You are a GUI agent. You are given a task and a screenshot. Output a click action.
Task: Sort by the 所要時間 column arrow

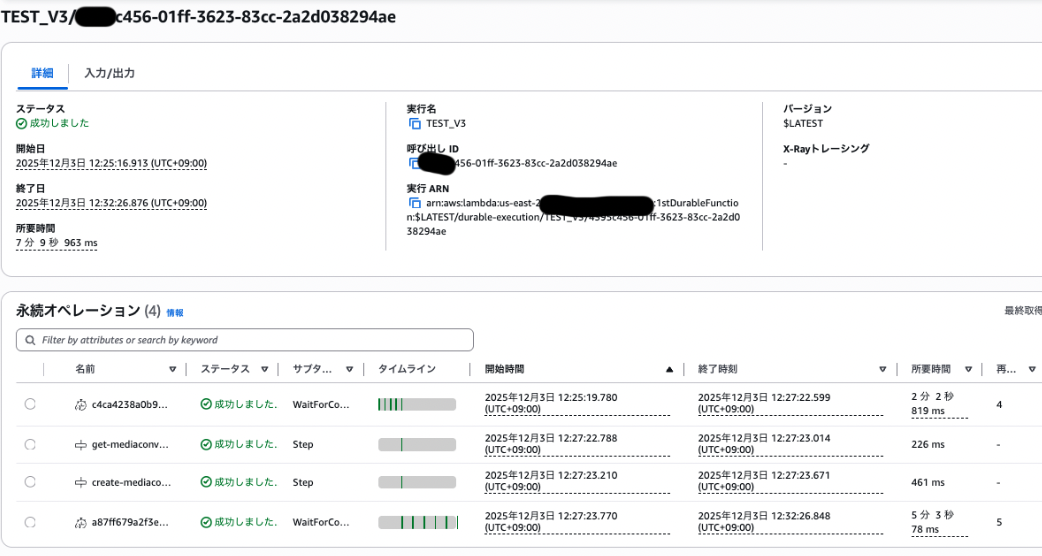click(968, 369)
